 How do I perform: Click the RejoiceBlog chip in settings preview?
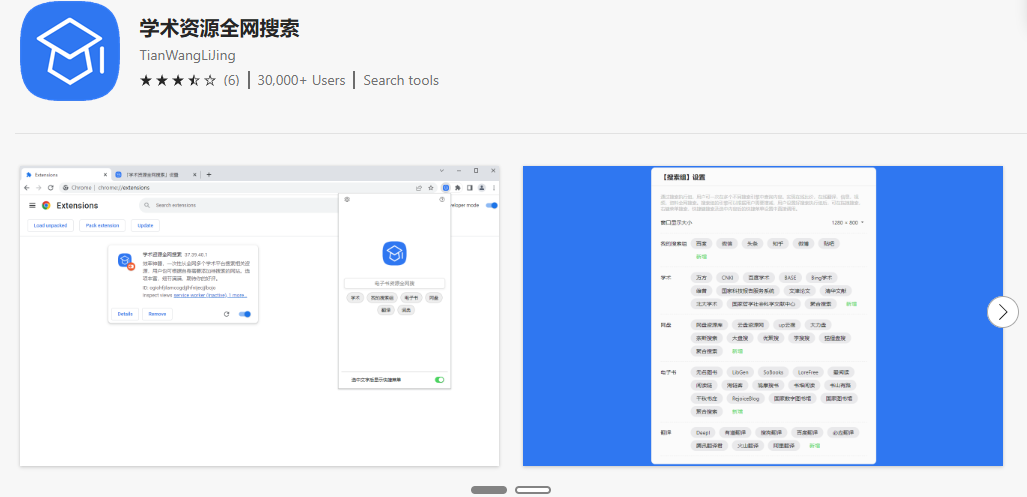(745, 397)
